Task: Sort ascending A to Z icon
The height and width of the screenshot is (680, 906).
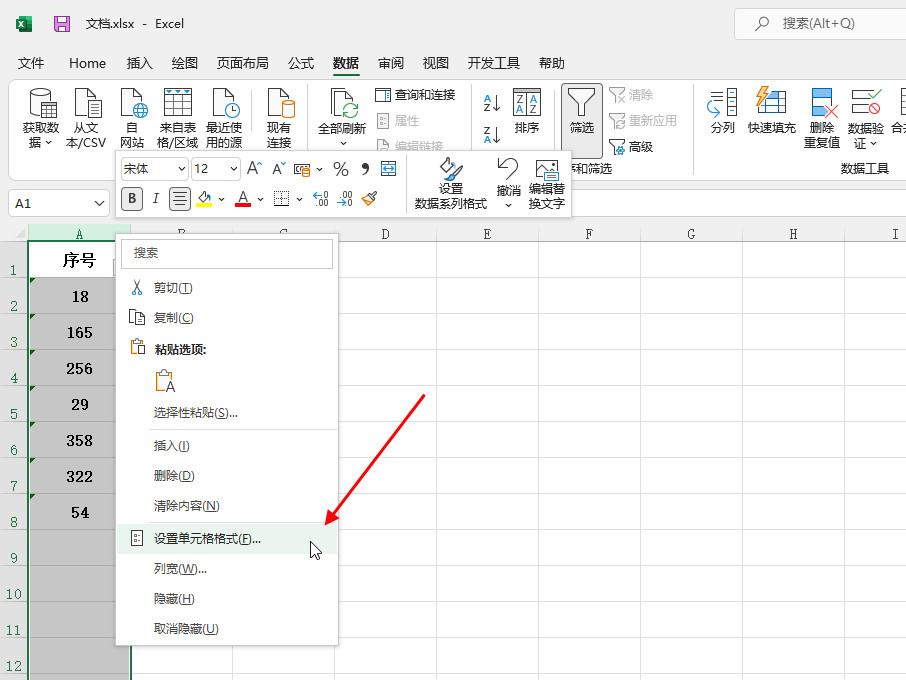Action: click(x=491, y=103)
